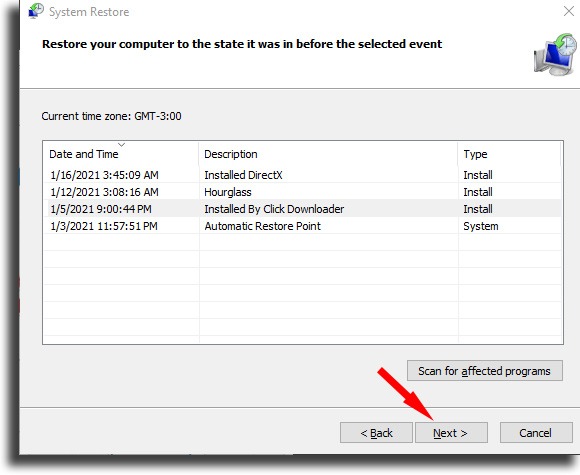
Task: Click Install type in Hourglass row
Action: 478,192
